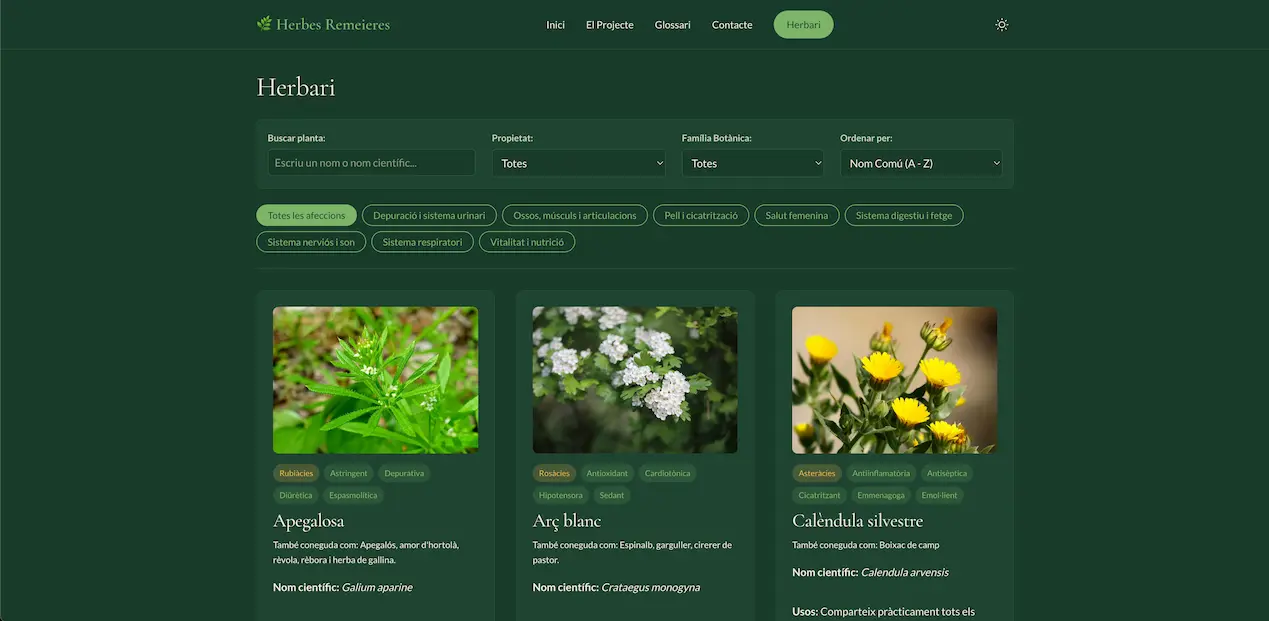
Task: Open the Apegalosa plant photo
Action: pos(375,380)
